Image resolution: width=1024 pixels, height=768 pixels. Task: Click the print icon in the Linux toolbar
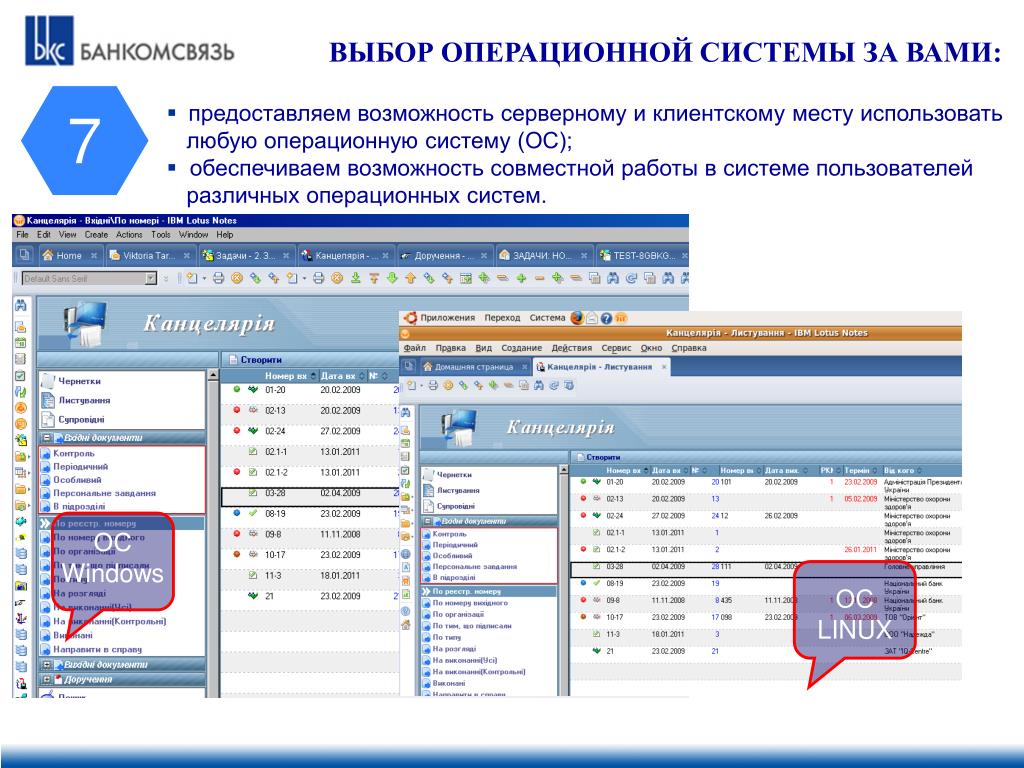[x=432, y=386]
